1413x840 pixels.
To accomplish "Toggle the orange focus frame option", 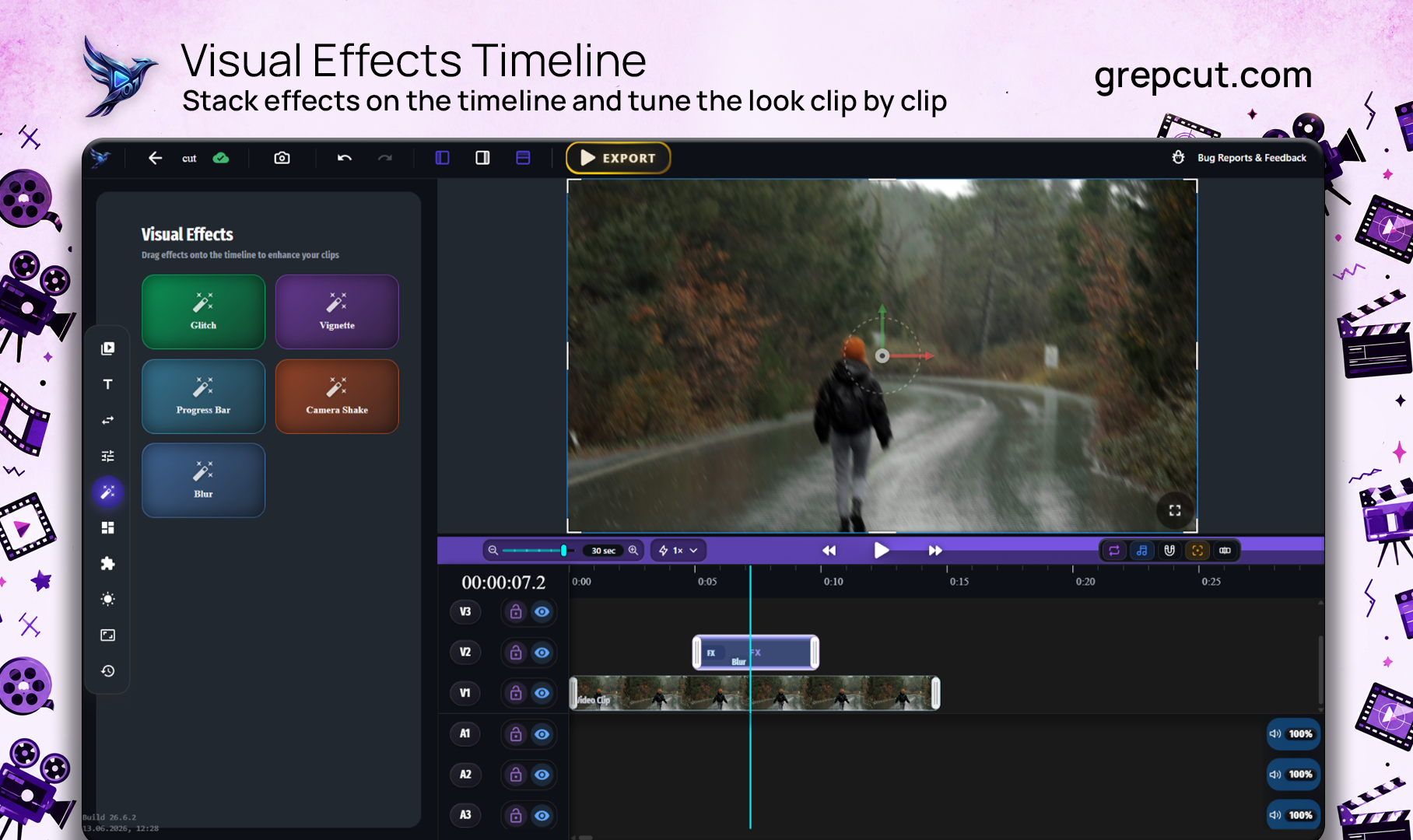I will 1197,550.
